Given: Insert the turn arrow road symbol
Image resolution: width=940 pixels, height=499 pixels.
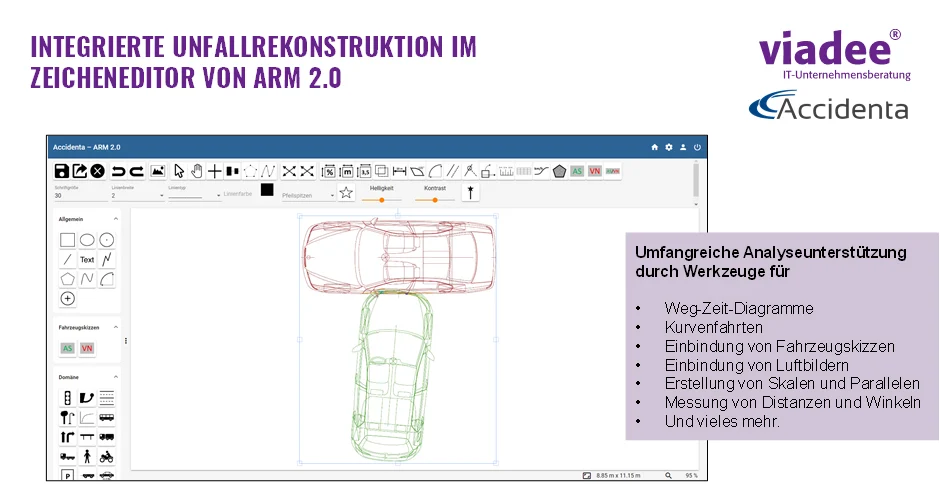Looking at the screenshot, I should tap(68, 437).
